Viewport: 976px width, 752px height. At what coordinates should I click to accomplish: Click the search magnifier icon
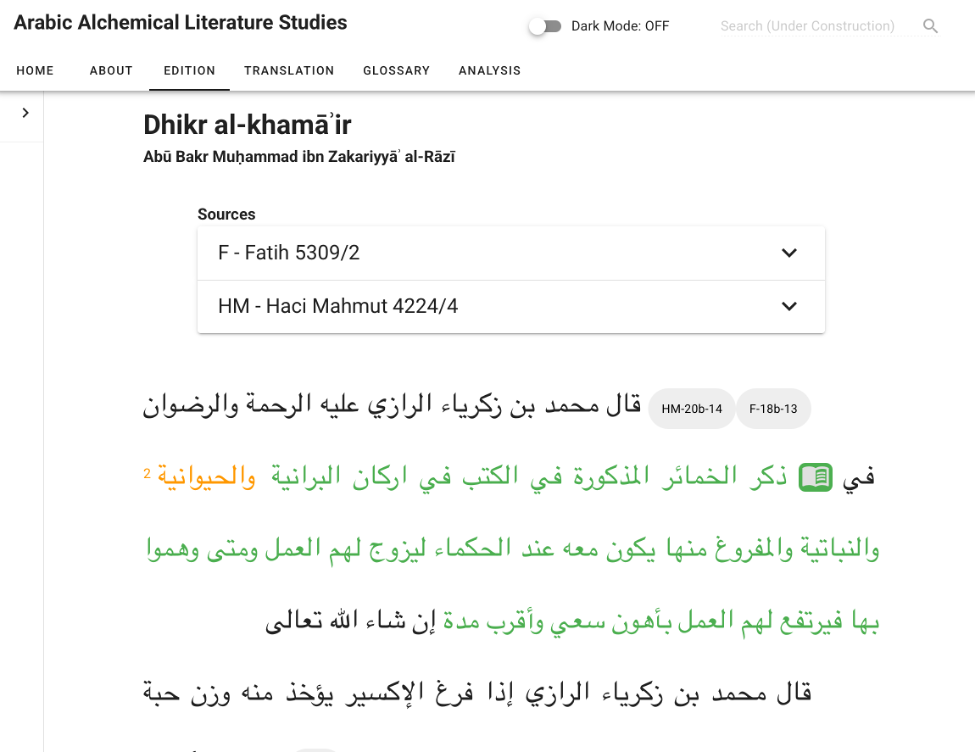[x=930, y=26]
